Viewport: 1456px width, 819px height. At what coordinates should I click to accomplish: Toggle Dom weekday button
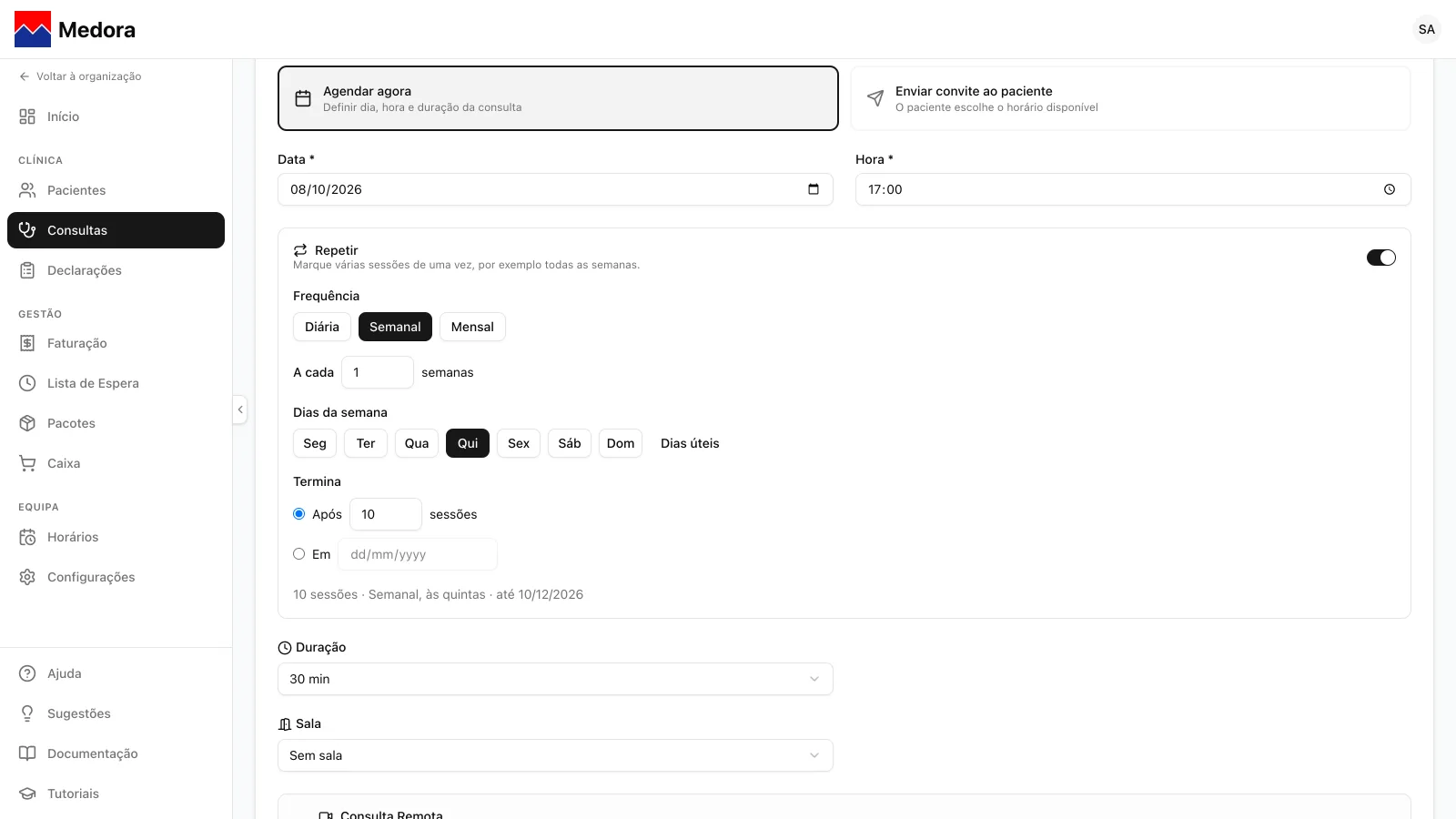click(x=621, y=443)
